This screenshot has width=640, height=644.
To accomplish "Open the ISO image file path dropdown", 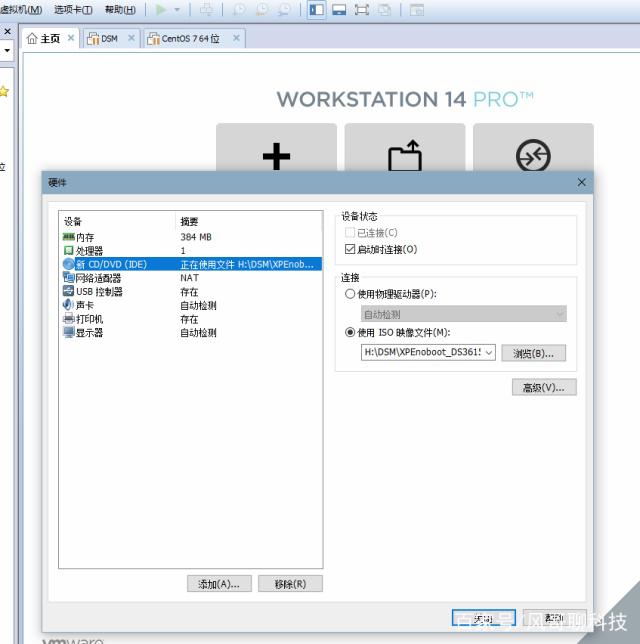I will [x=489, y=353].
